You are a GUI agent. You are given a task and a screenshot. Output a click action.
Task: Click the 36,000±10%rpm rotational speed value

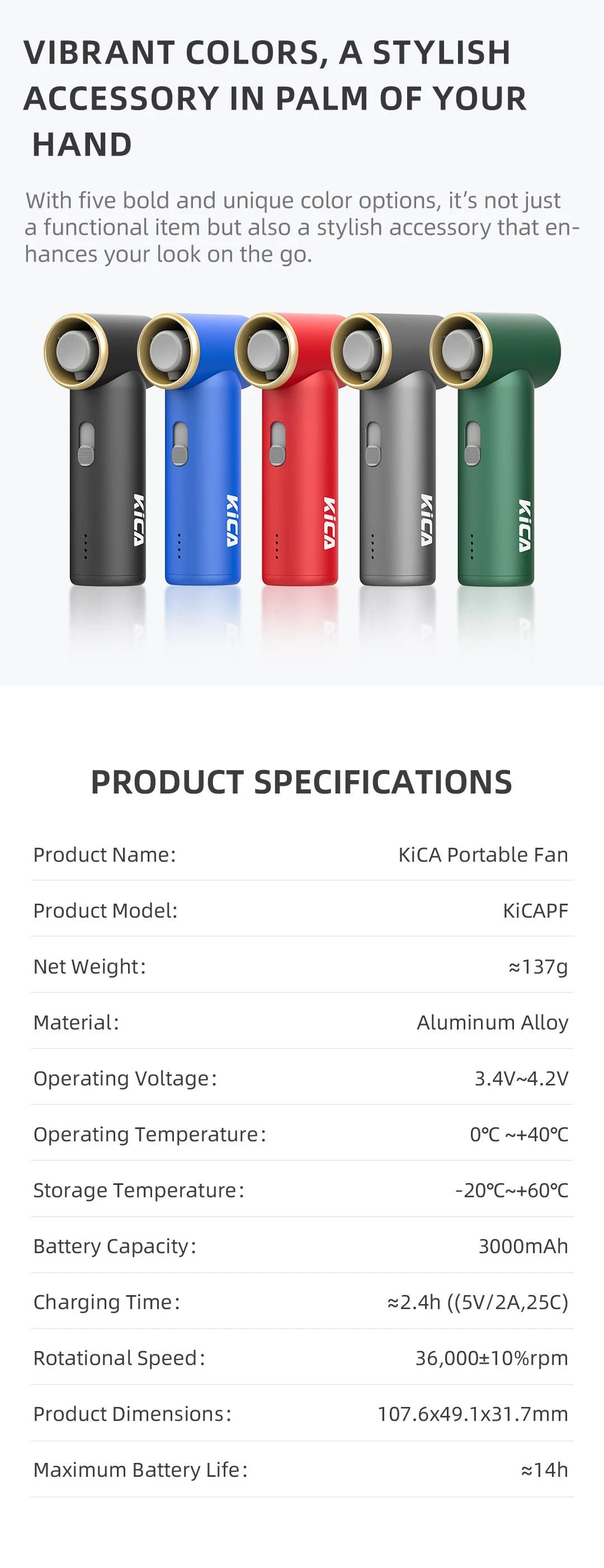492,1357
